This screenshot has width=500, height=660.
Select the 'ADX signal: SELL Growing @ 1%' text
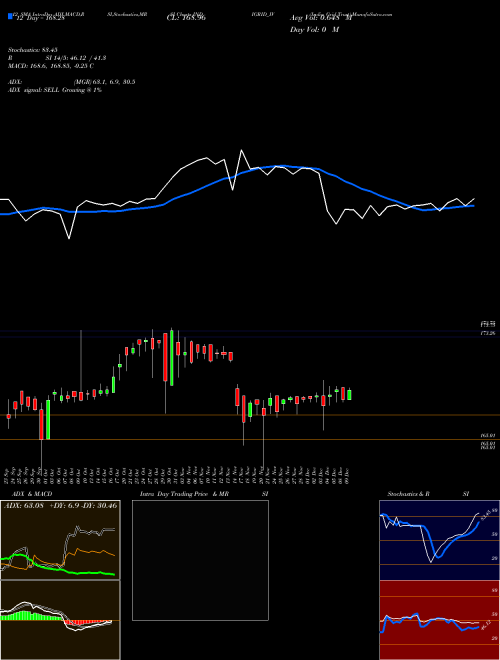pyautogui.click(x=55, y=90)
